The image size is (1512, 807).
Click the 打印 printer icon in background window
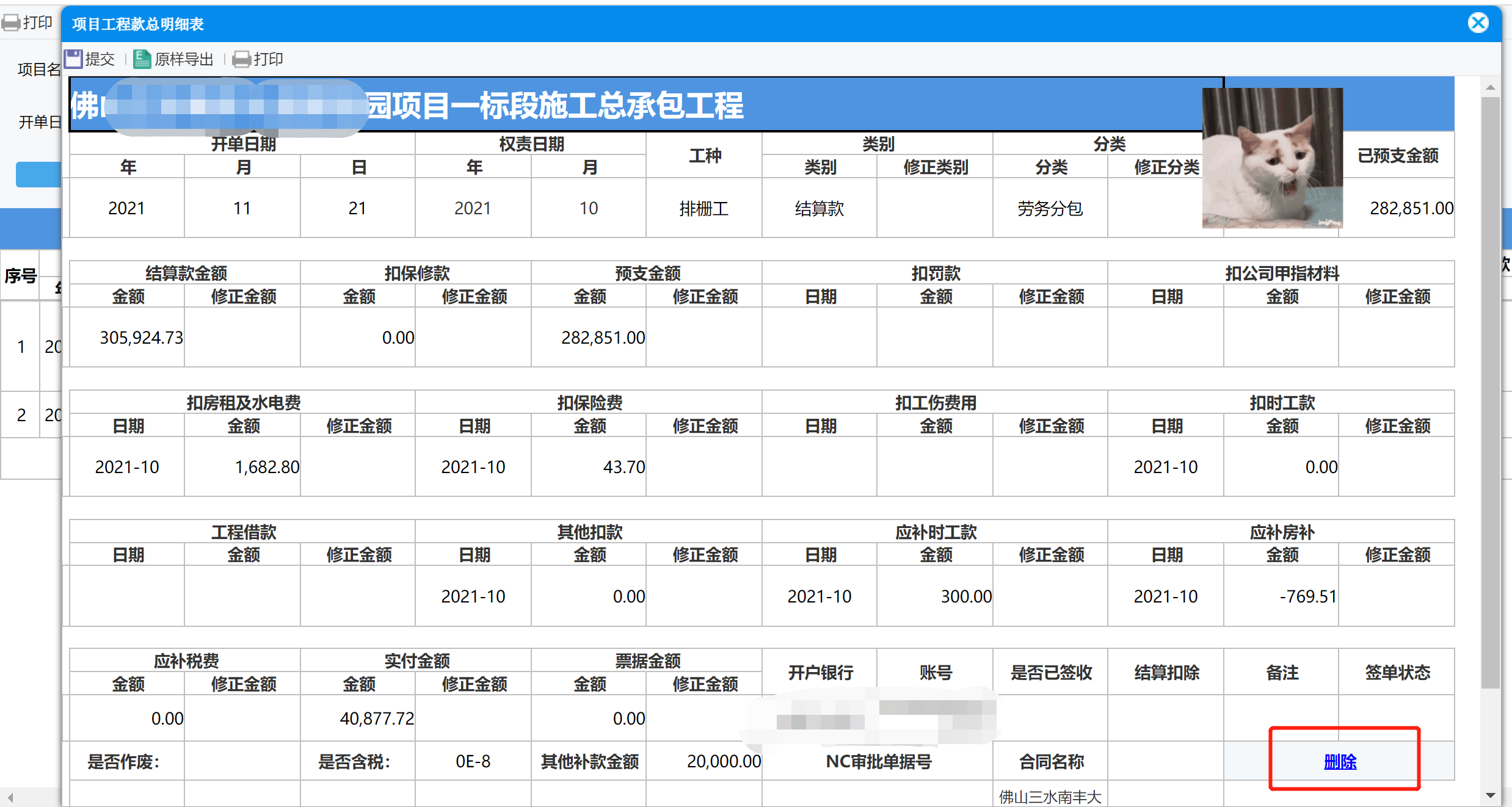(11, 23)
